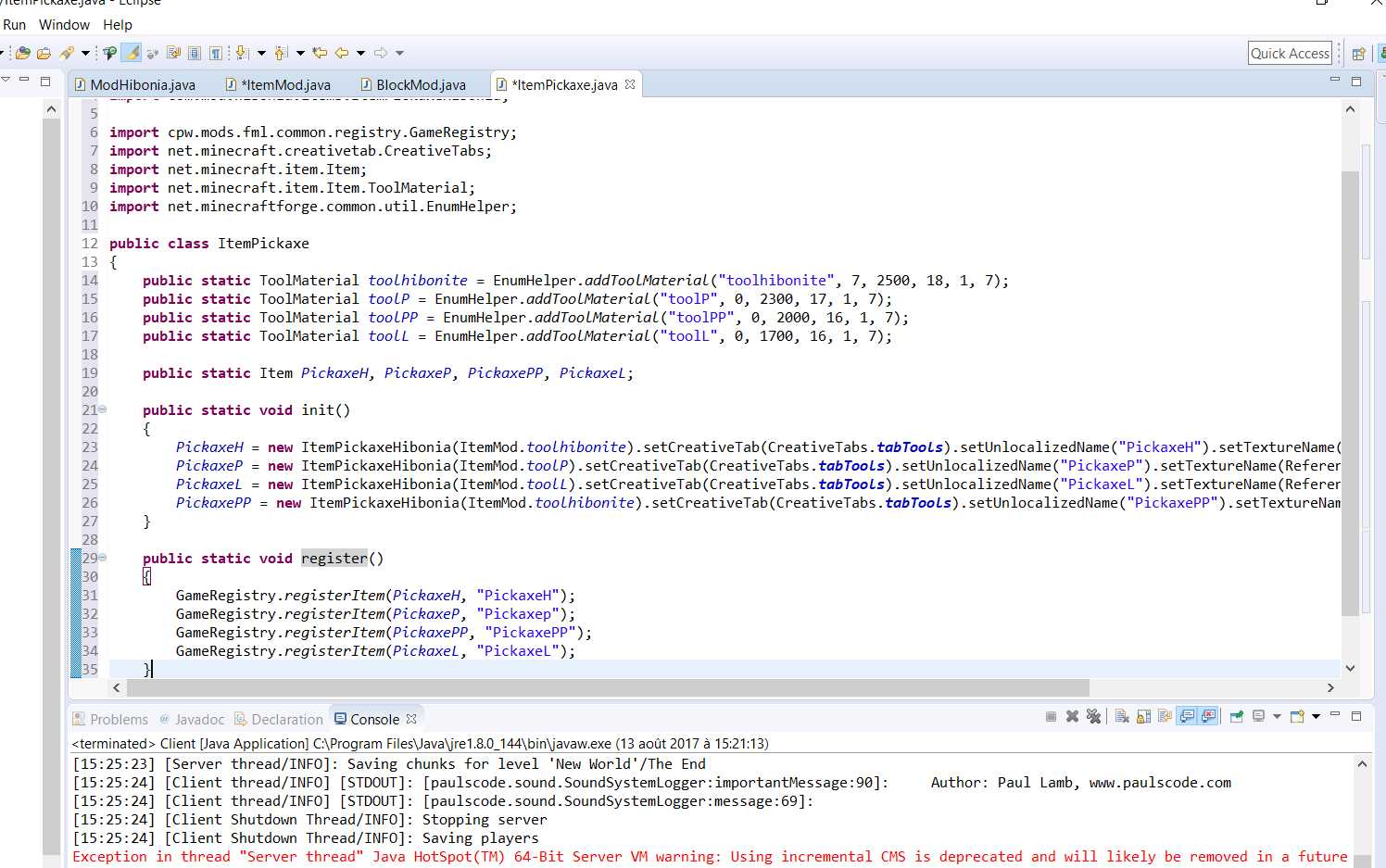Open Back navigation history dropdown

pyautogui.click(x=360, y=53)
